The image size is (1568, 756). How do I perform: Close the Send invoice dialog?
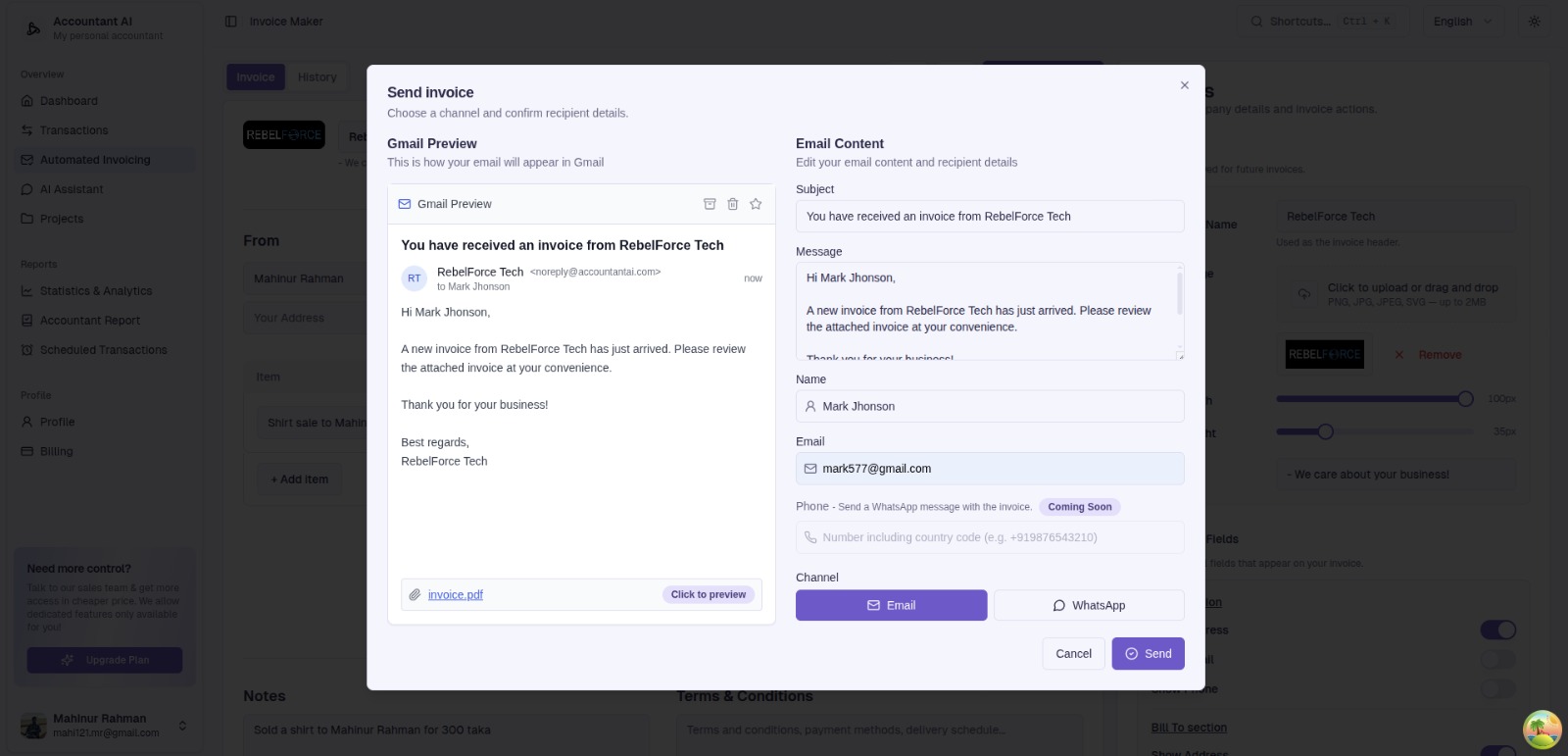[1185, 85]
